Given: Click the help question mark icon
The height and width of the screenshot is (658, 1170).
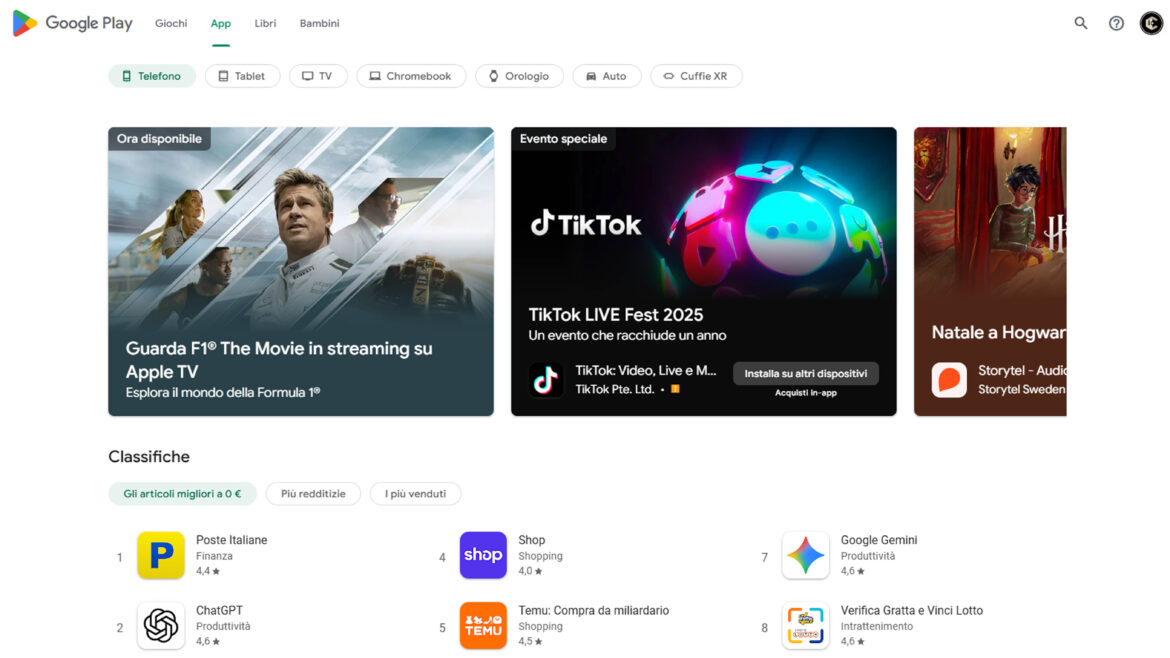Looking at the screenshot, I should tap(1116, 23).
